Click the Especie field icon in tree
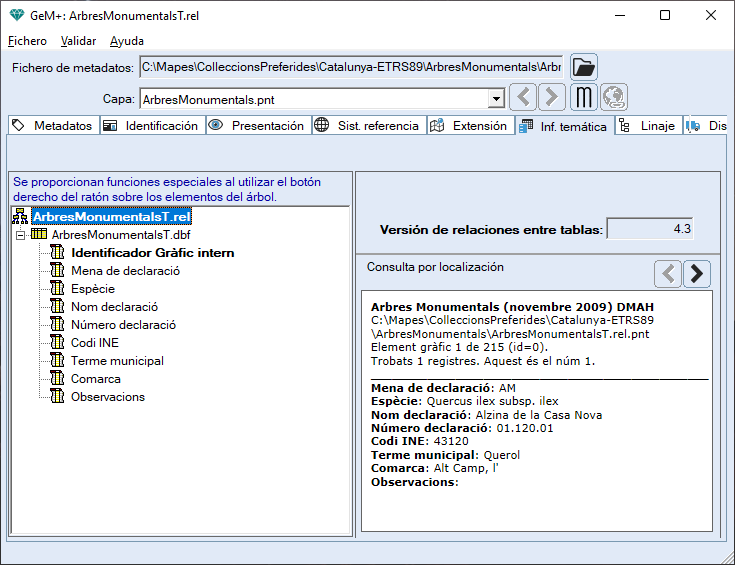Screen dimensions: 735x565 point(57,289)
